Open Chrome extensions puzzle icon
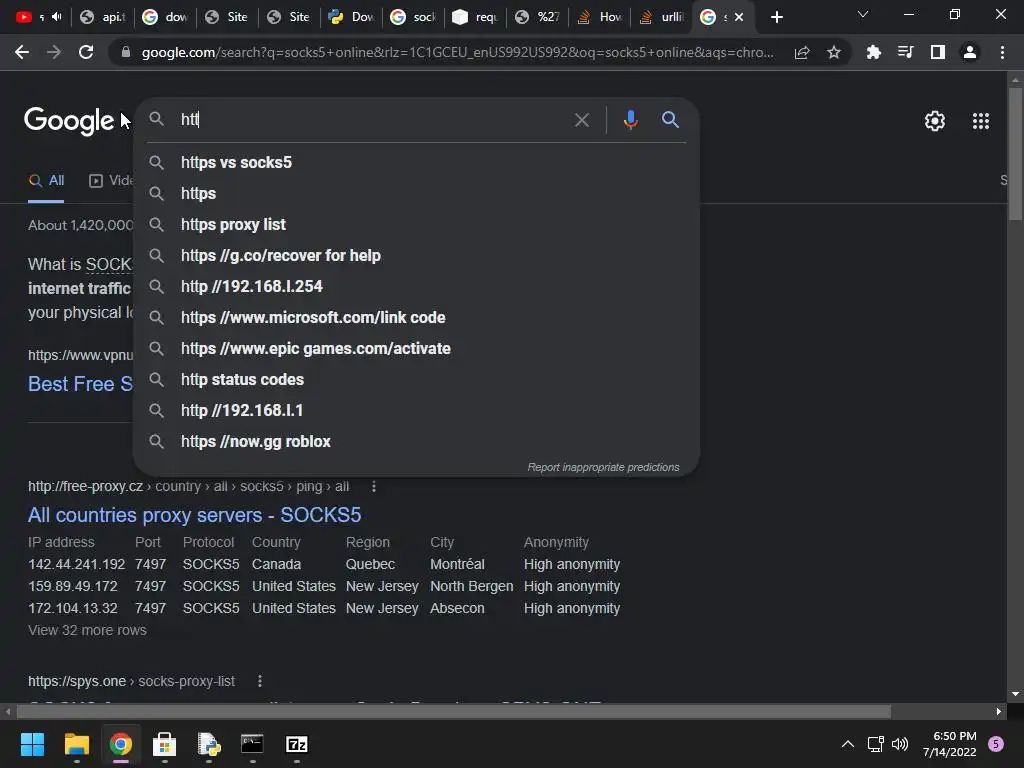The image size is (1024, 768). (873, 52)
